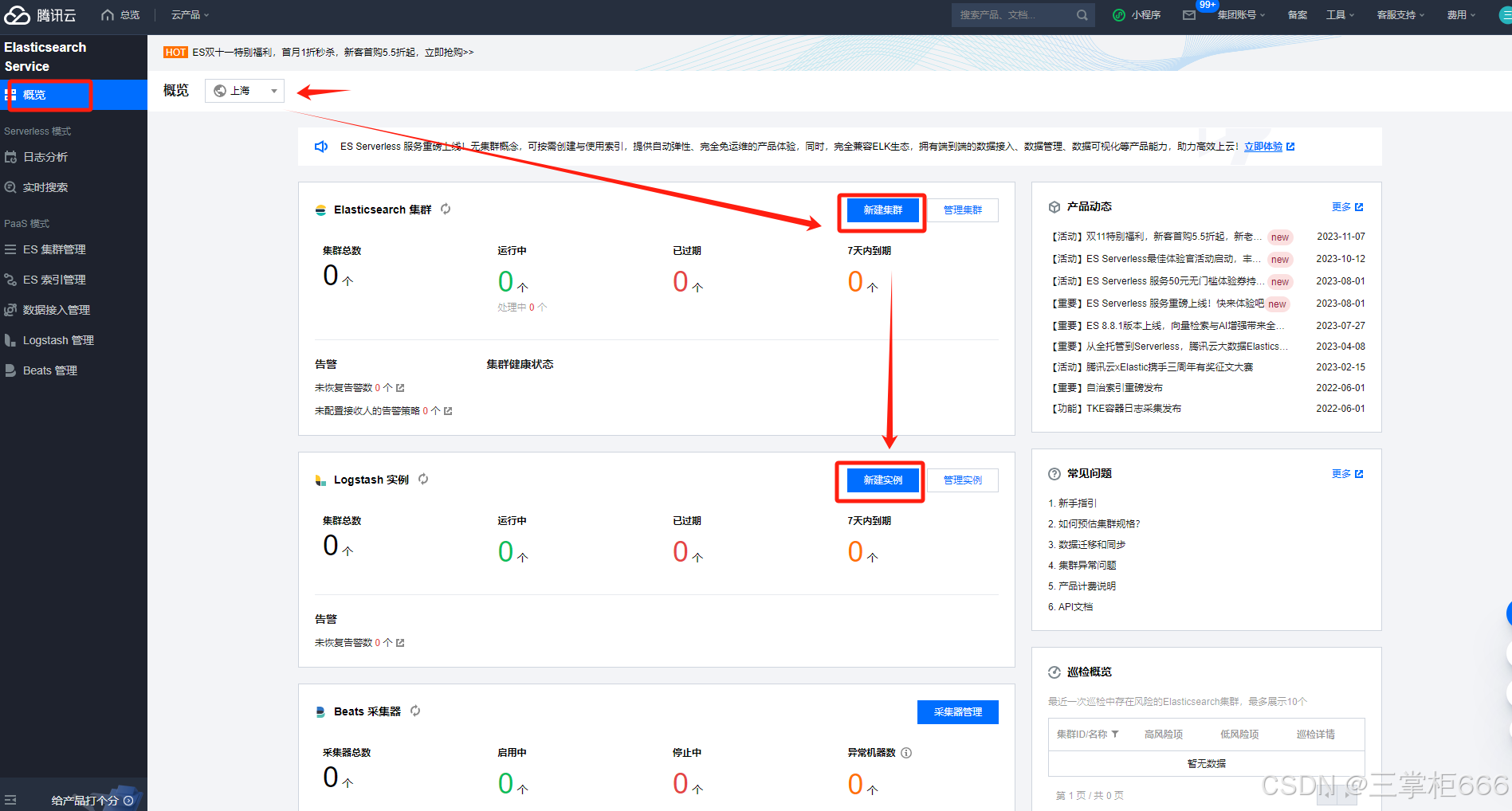Filter by 集群ID/名称 column funnel icon

1115,735
